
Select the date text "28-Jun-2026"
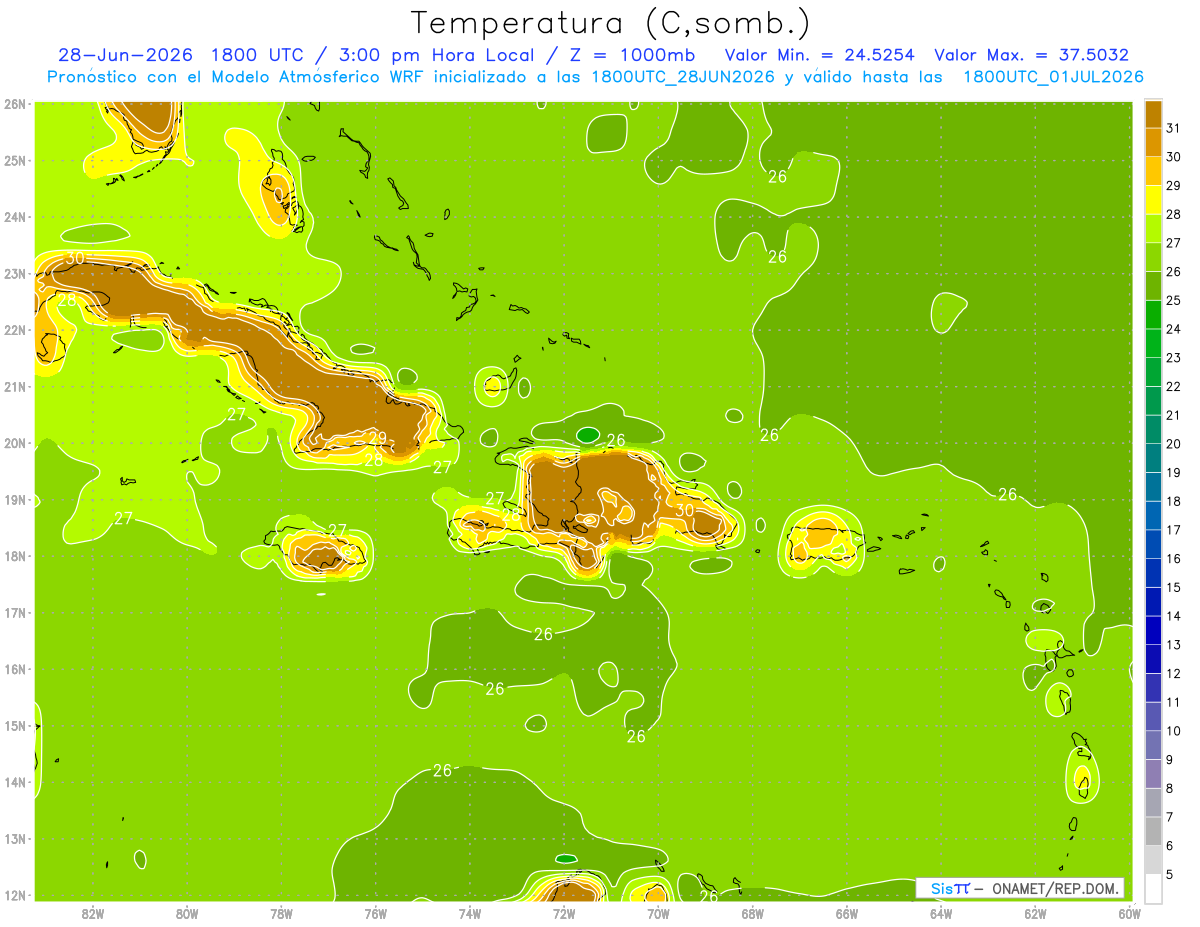[124, 55]
